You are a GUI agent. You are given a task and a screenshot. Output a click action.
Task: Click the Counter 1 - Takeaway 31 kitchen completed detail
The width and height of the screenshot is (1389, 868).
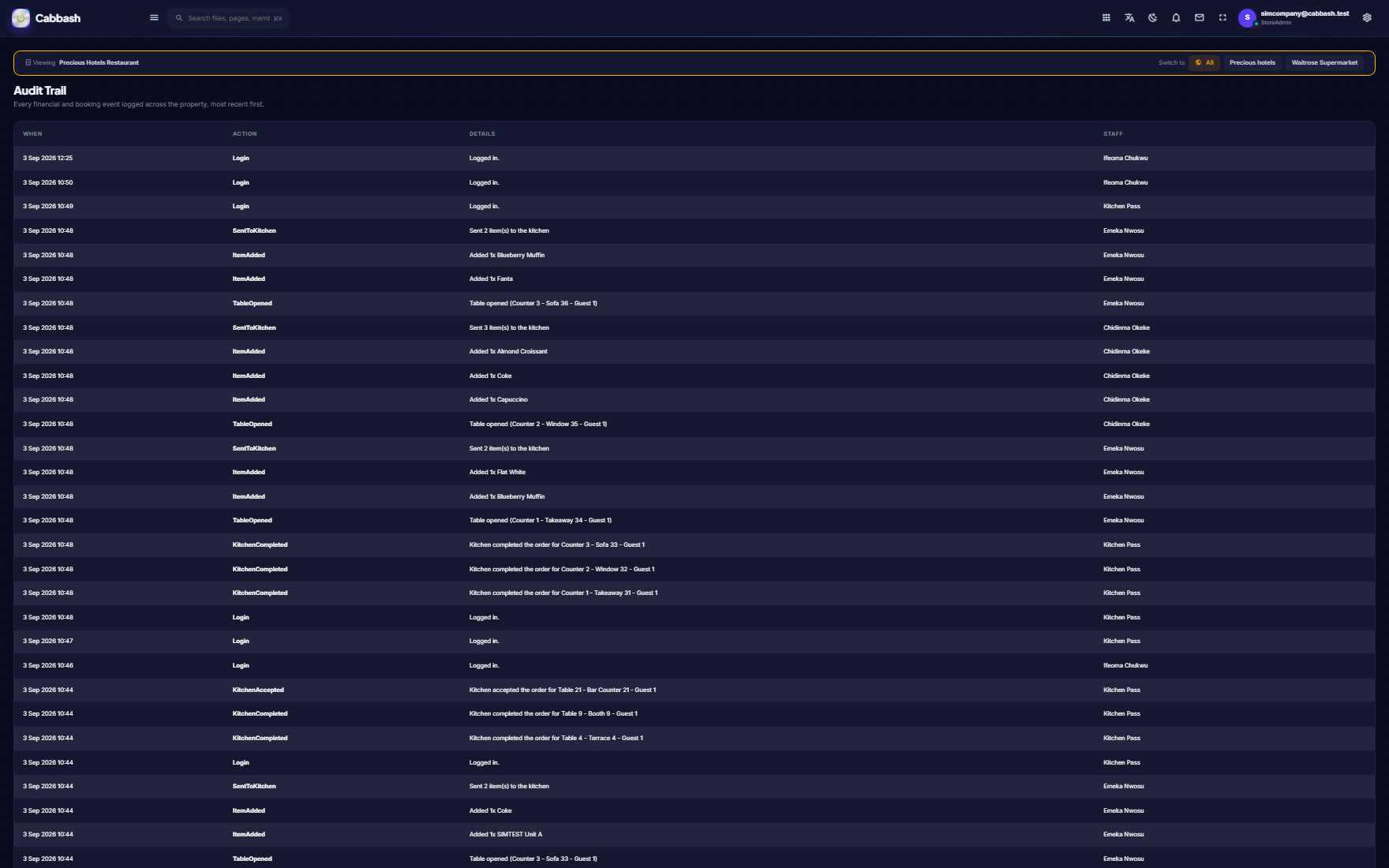click(563, 593)
